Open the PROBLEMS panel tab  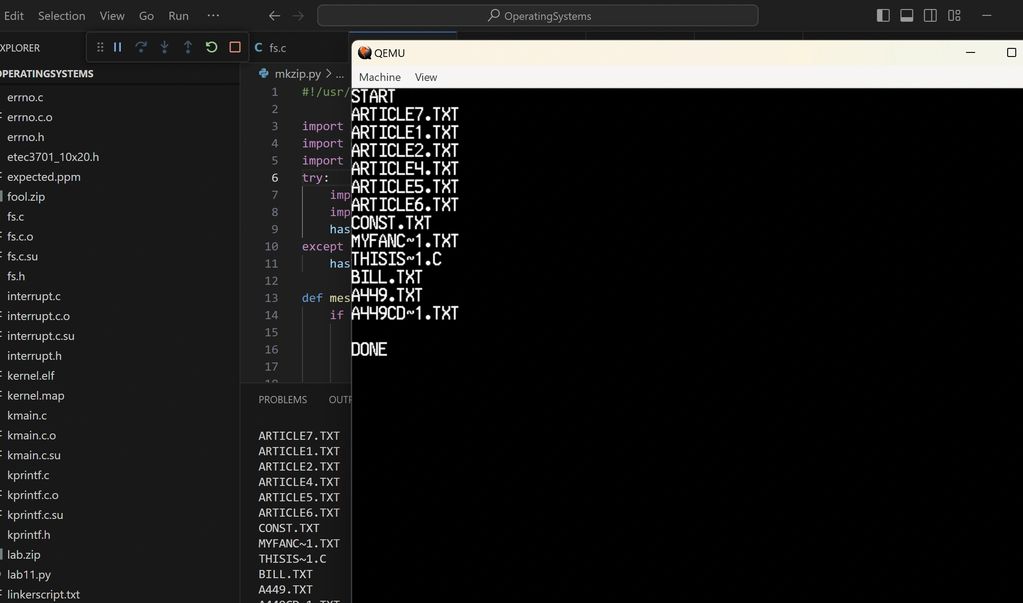pos(282,400)
